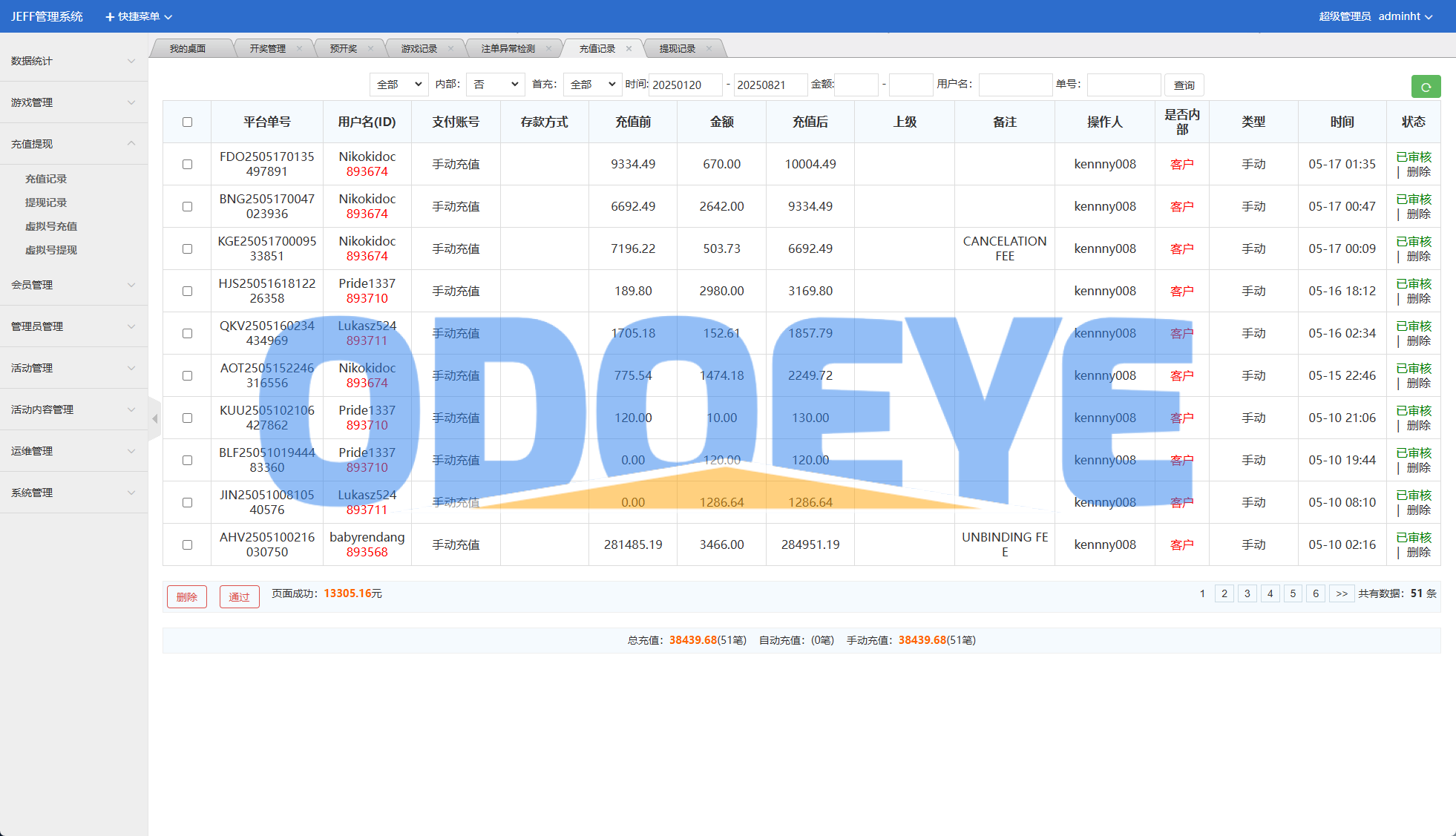Click the 查询 search button

(x=1184, y=85)
